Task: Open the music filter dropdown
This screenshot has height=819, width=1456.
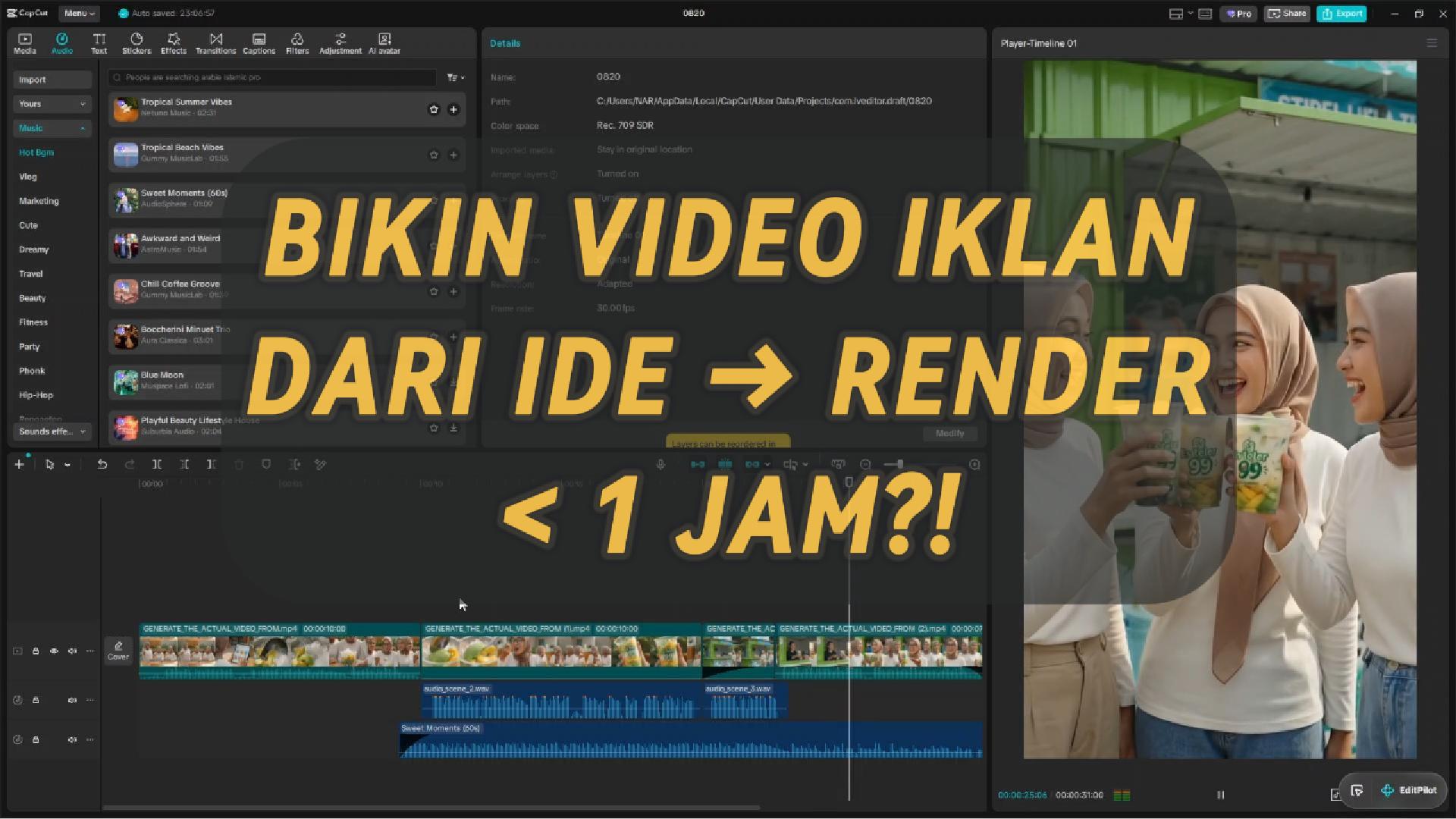Action: [x=455, y=77]
